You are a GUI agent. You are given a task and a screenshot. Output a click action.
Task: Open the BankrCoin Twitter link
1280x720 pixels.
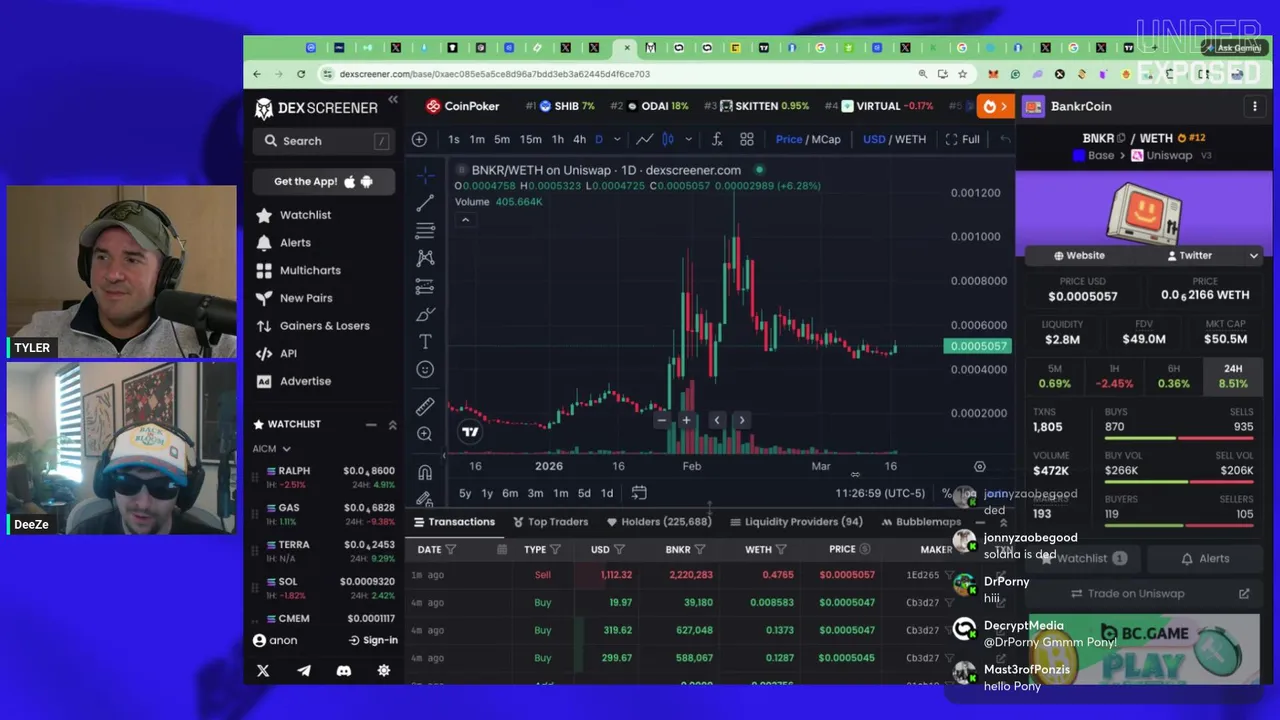tap(1189, 256)
